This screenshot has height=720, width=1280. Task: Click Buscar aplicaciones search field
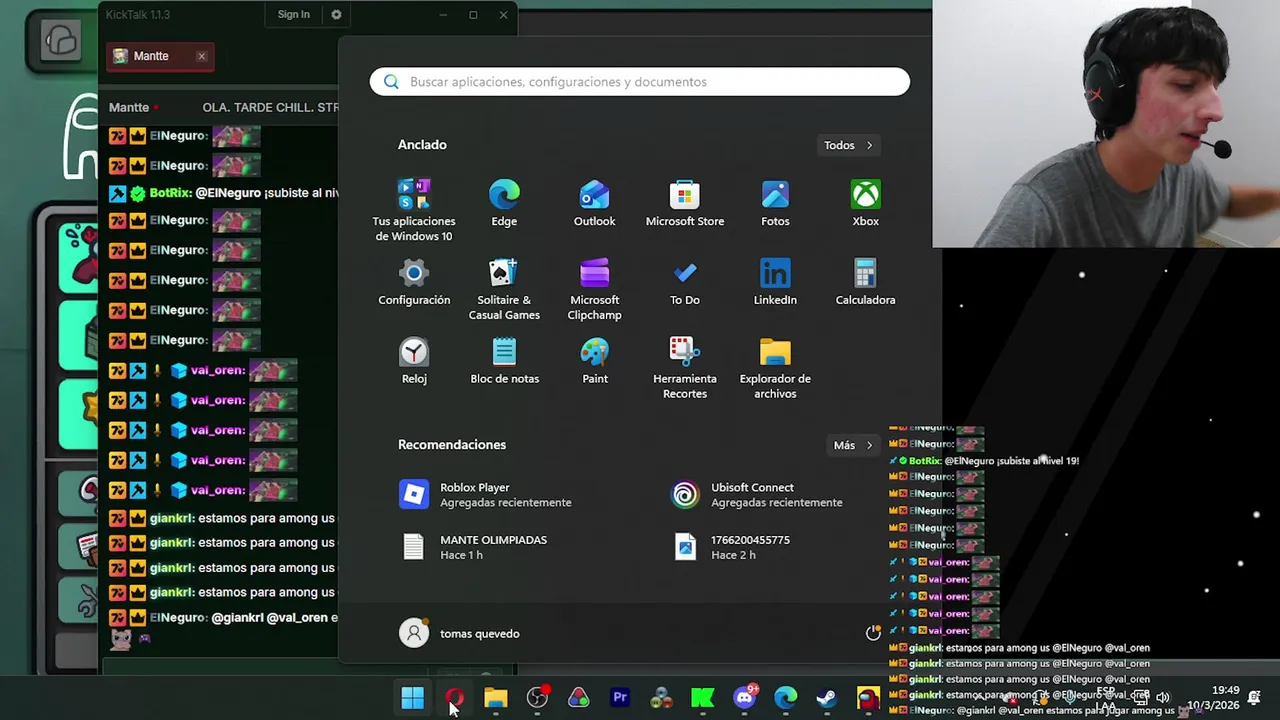coord(640,82)
